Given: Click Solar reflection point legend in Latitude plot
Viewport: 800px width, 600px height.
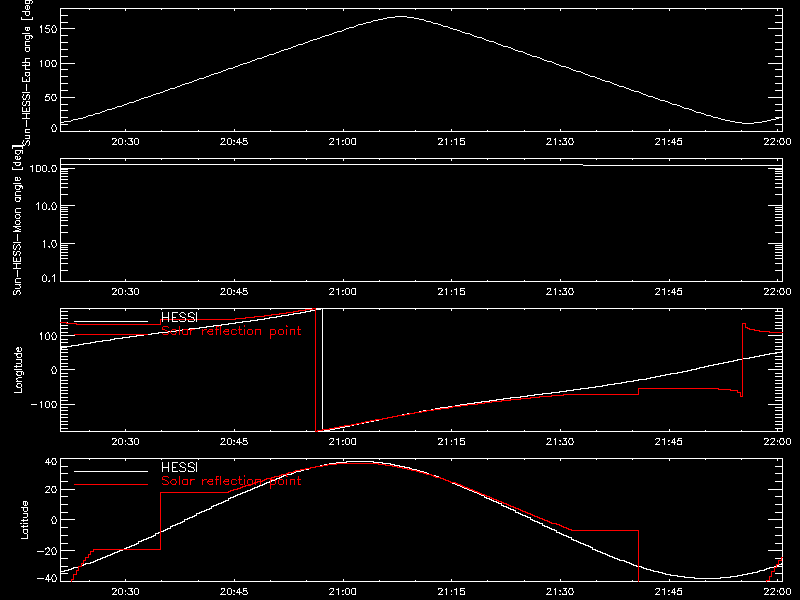Looking at the screenshot, I should (x=231, y=481).
